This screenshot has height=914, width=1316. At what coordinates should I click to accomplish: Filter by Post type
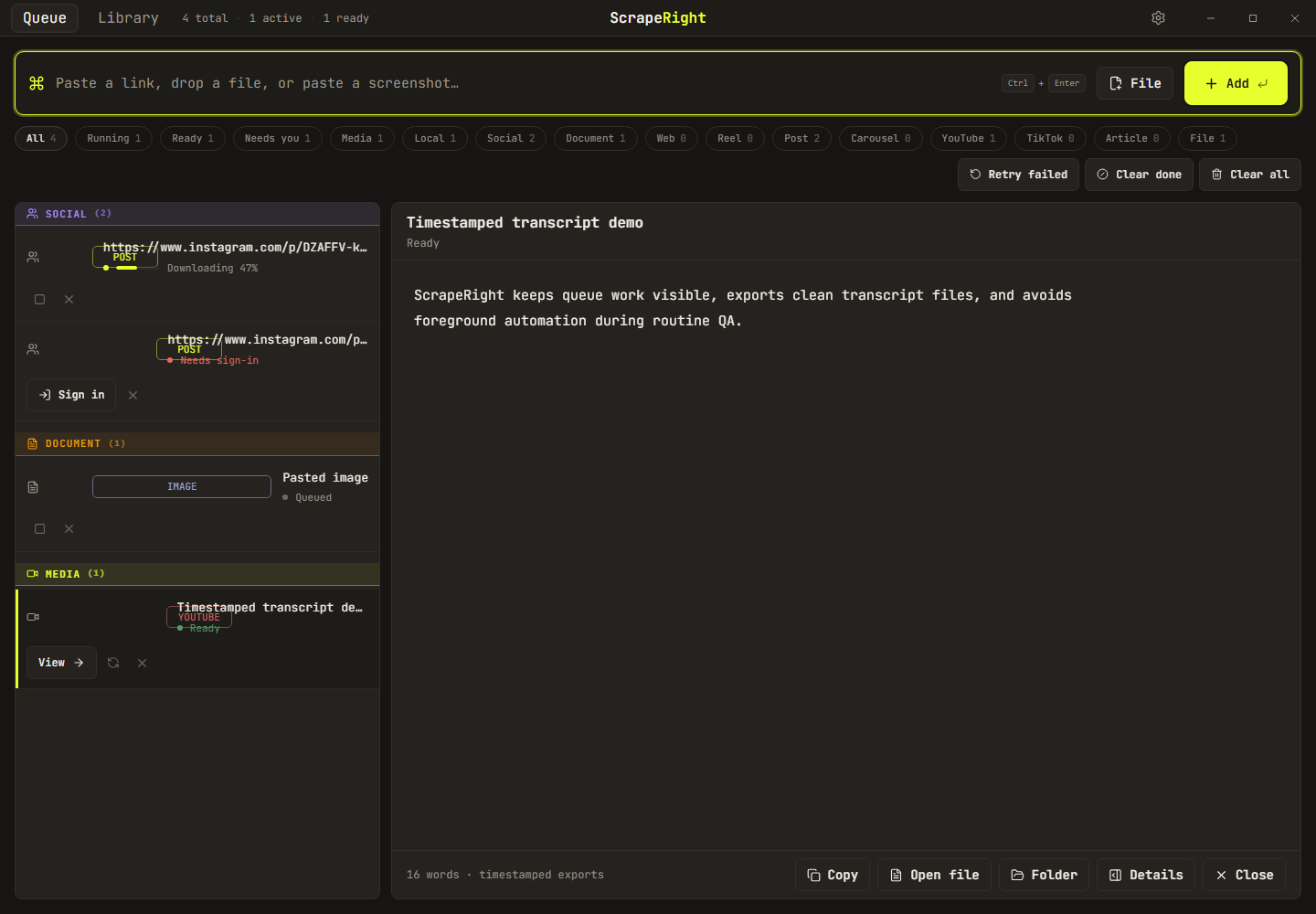pos(802,138)
